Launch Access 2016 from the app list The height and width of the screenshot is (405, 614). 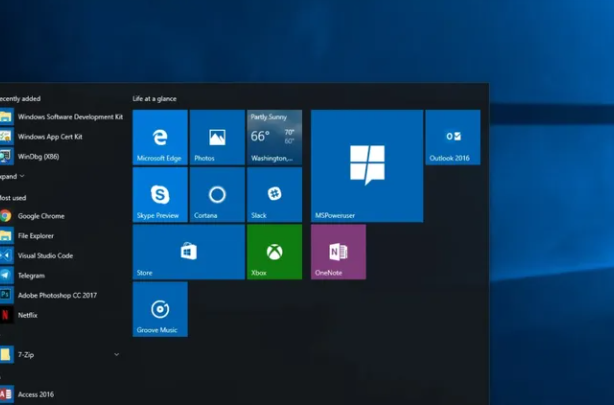point(36,394)
